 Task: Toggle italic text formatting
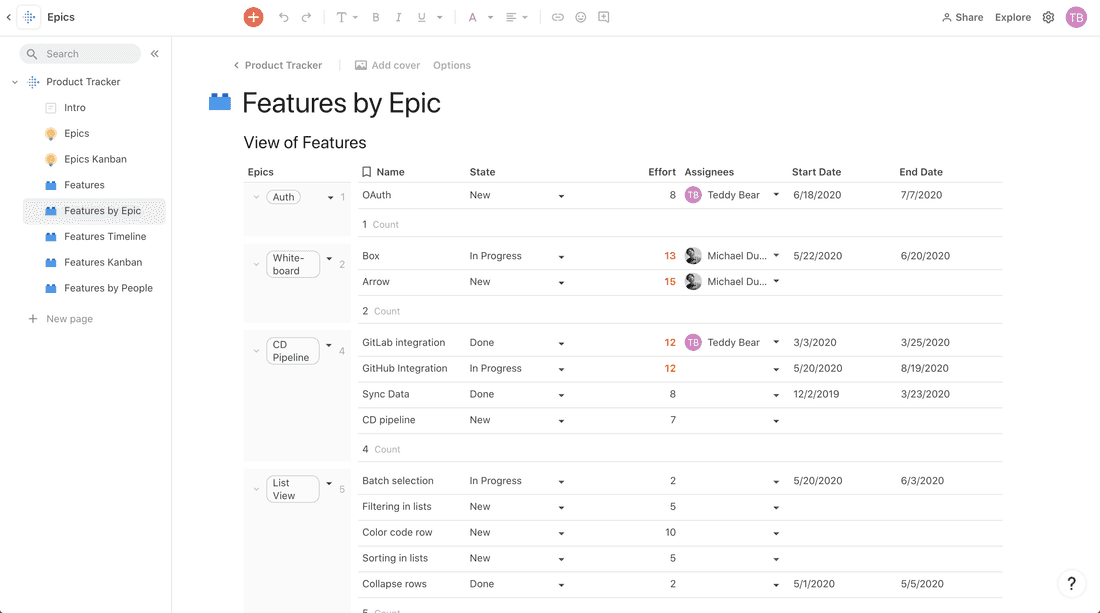click(x=398, y=17)
